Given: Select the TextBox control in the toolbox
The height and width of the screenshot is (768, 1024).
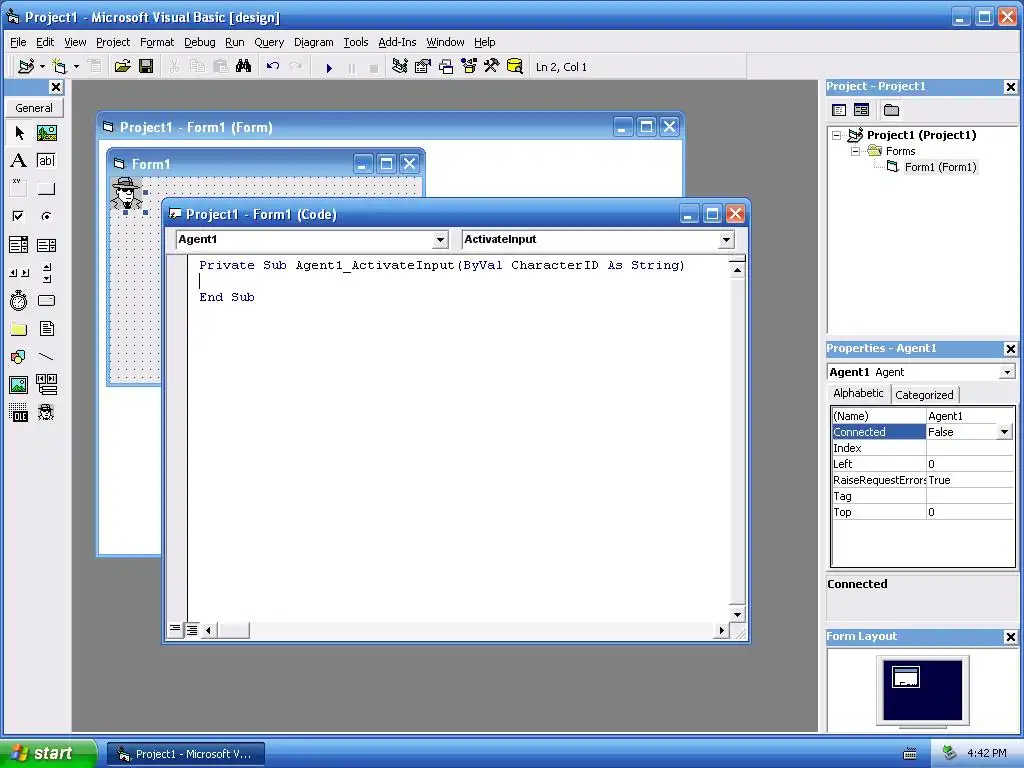Looking at the screenshot, I should [46, 161].
